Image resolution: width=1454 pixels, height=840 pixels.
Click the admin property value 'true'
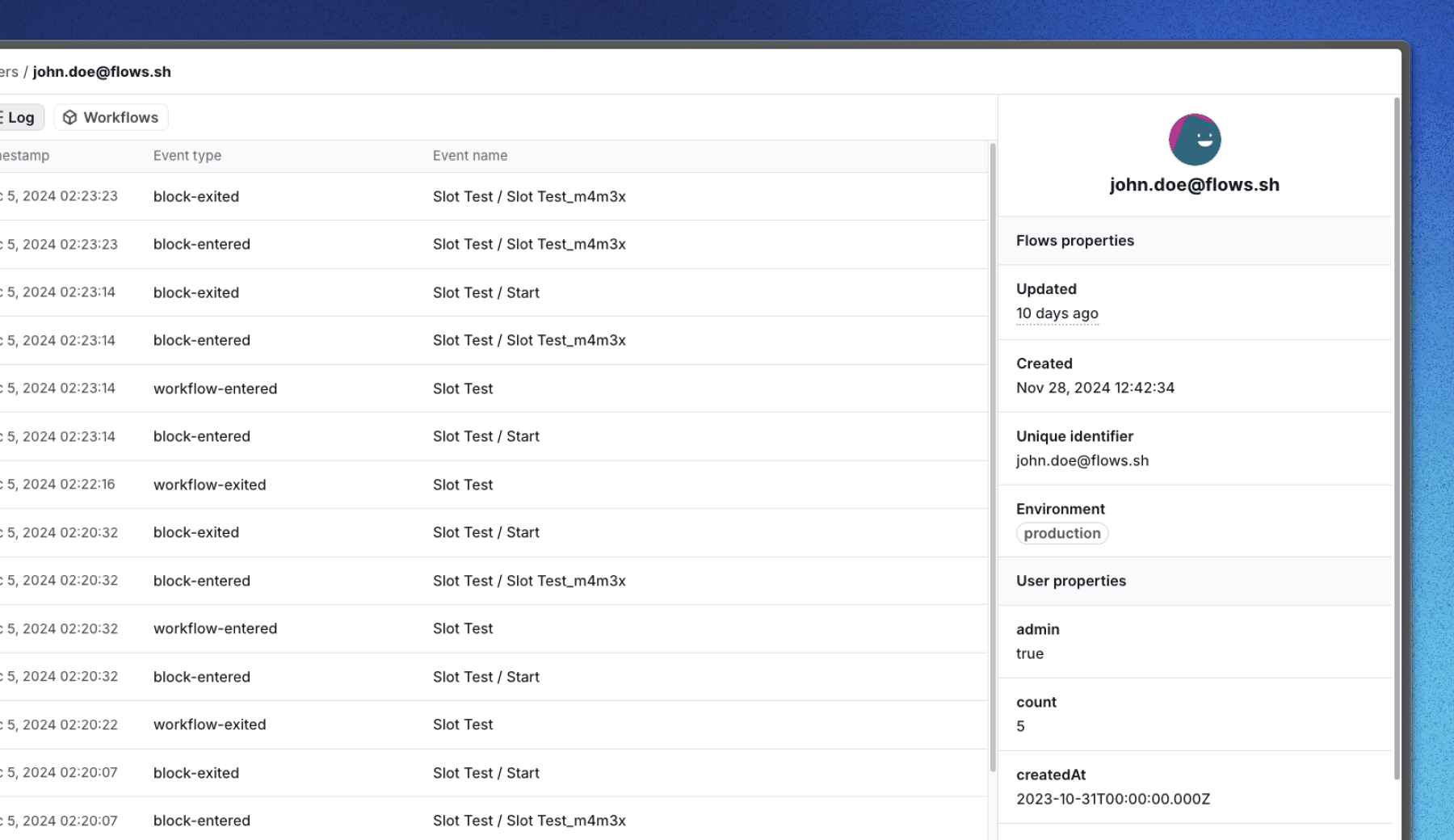1030,653
